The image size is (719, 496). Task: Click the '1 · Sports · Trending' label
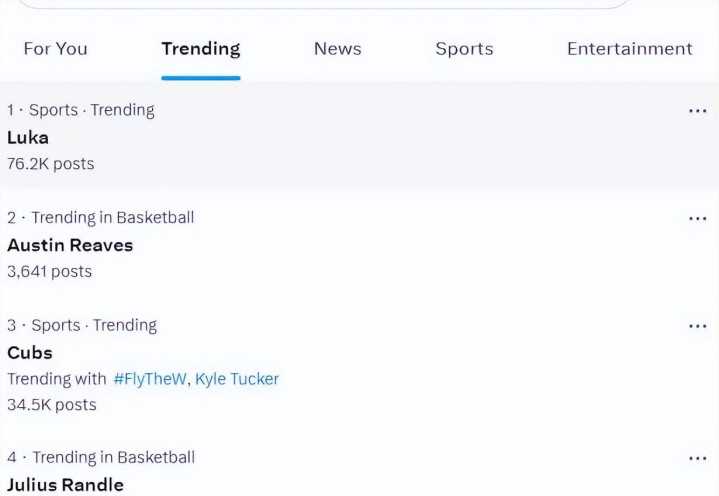tap(81, 110)
